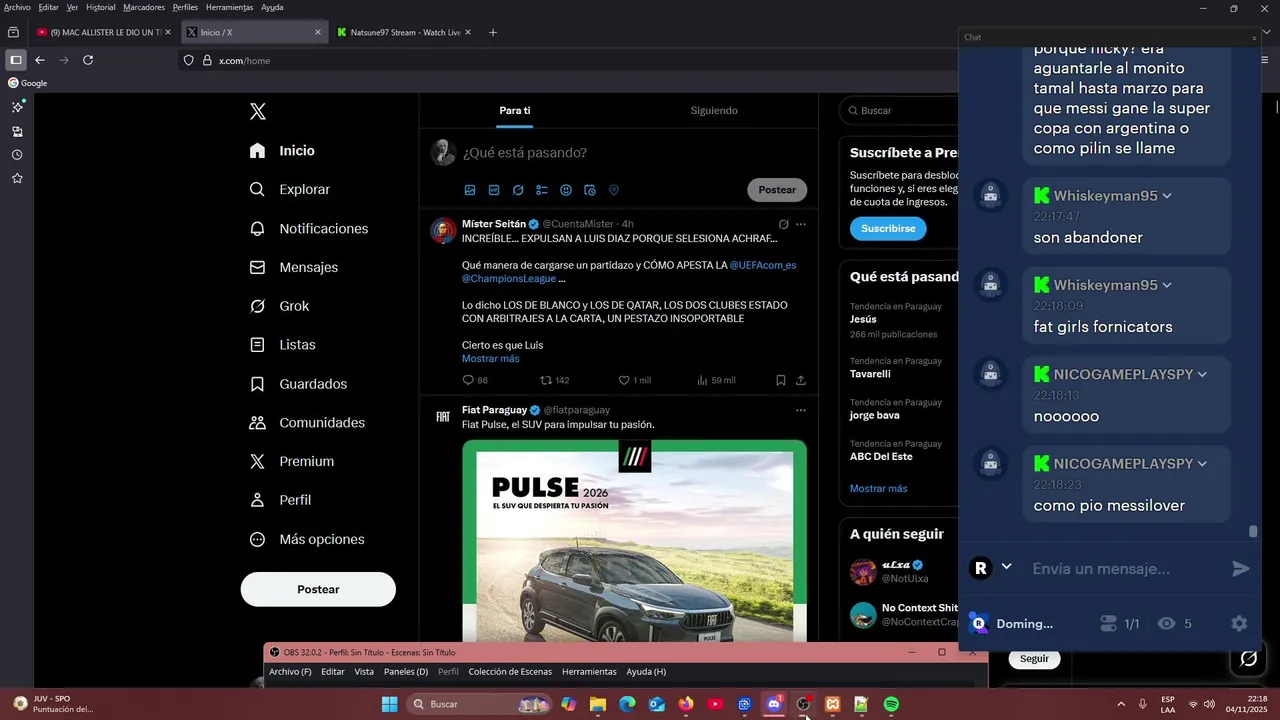Click Mostrar más on Míster Seitán post
Viewport: 1280px width, 720px height.
490,359
